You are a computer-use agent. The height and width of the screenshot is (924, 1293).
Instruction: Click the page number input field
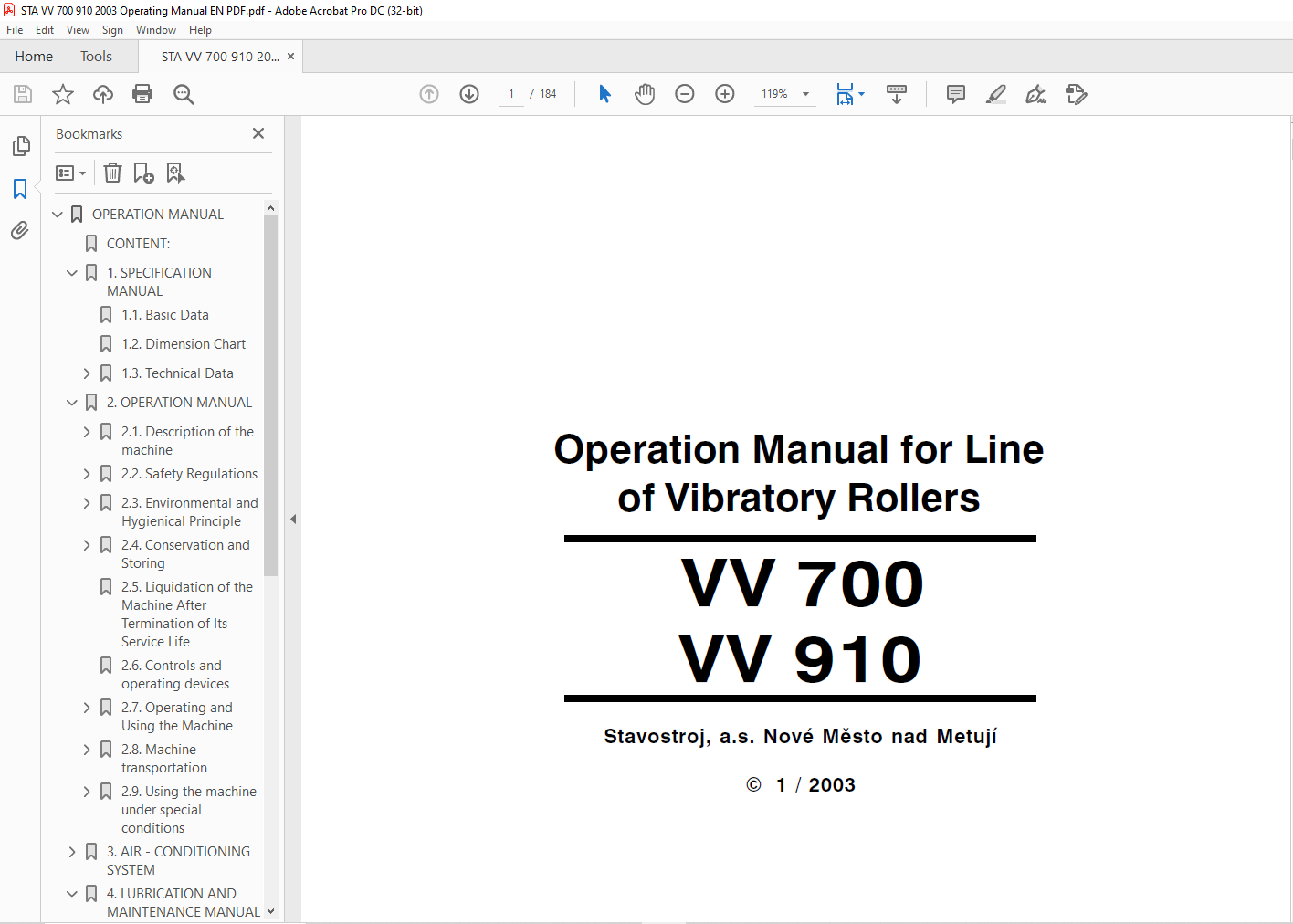click(x=511, y=94)
